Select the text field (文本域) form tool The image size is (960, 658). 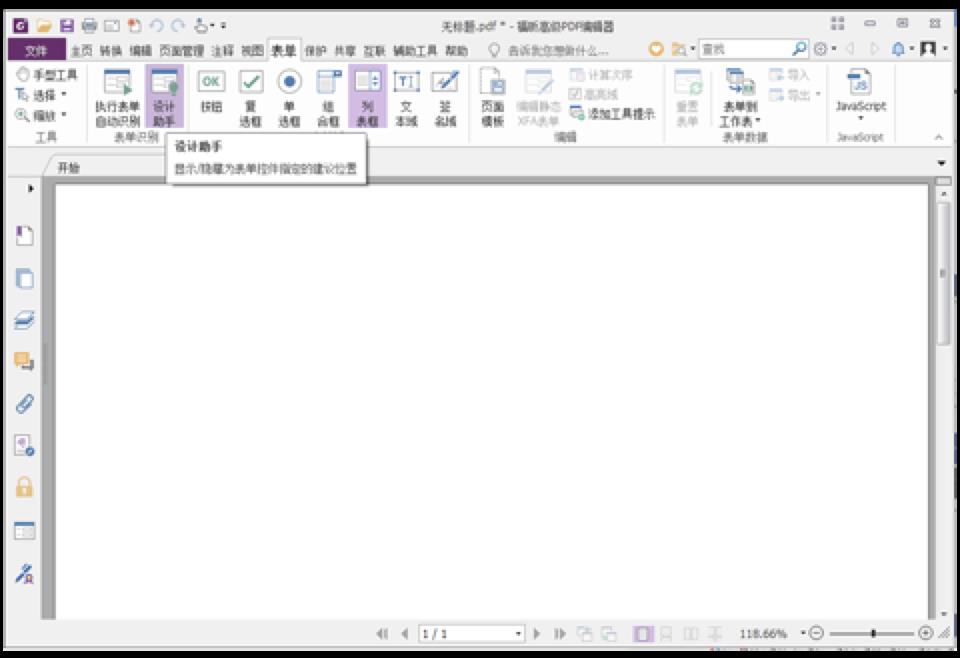click(x=406, y=98)
